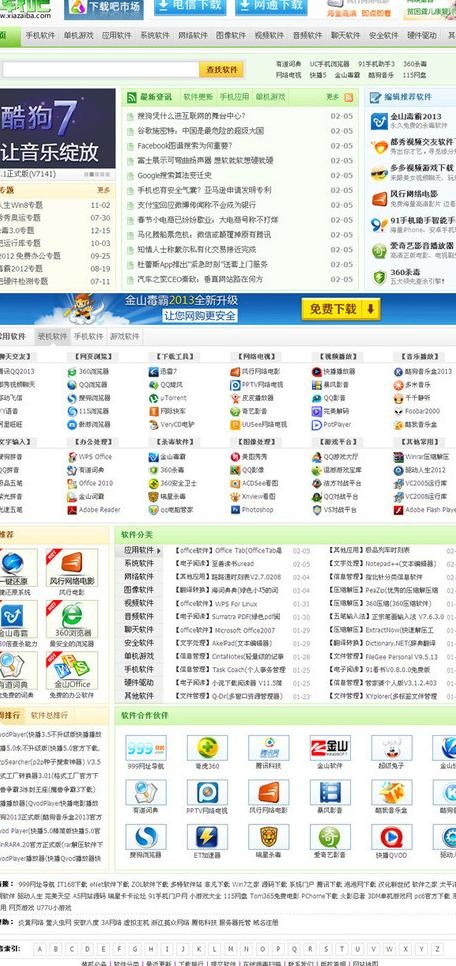This screenshot has width=456, height=966.
Task: Select the 腾讯科技 partner logo
Action: pyautogui.click(x=269, y=748)
